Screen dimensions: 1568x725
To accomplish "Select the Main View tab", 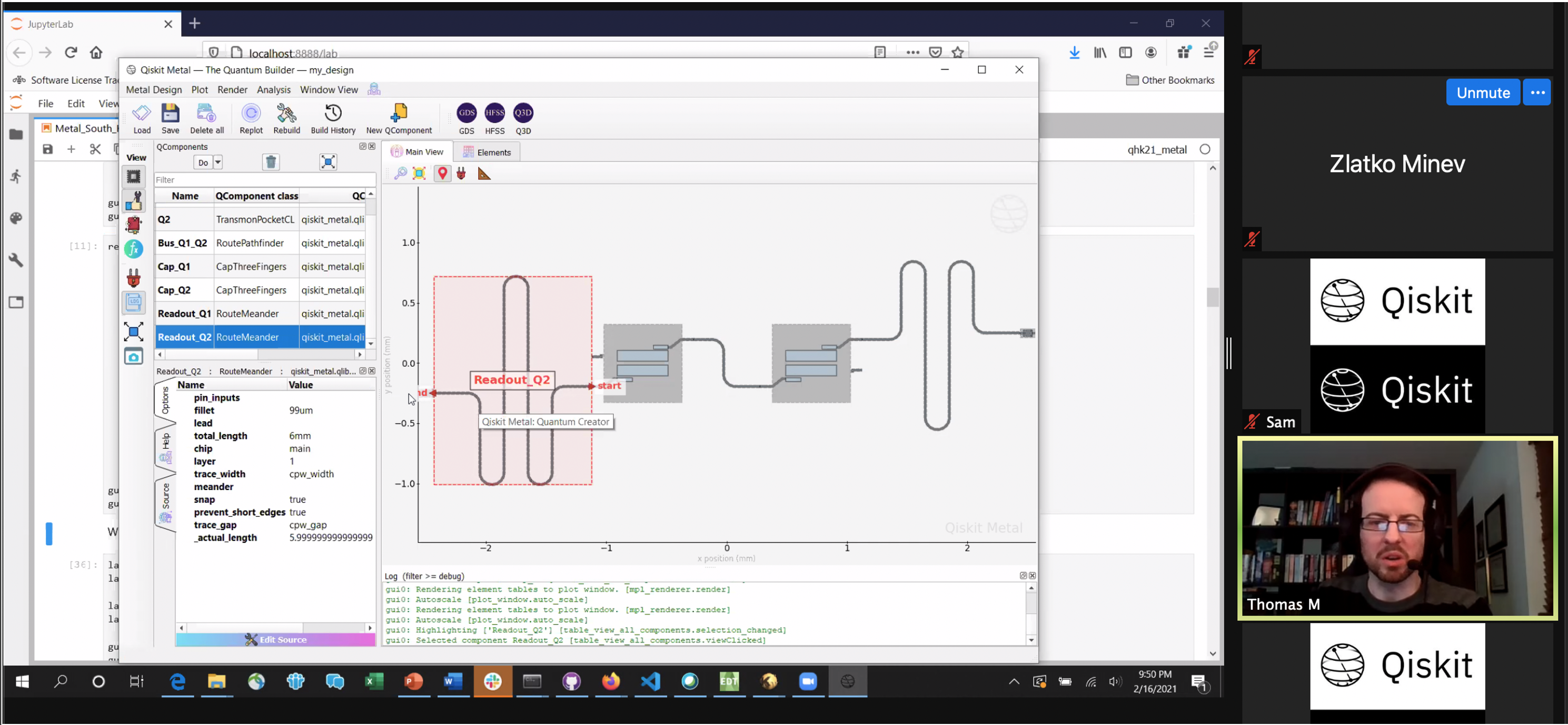I will pos(418,152).
